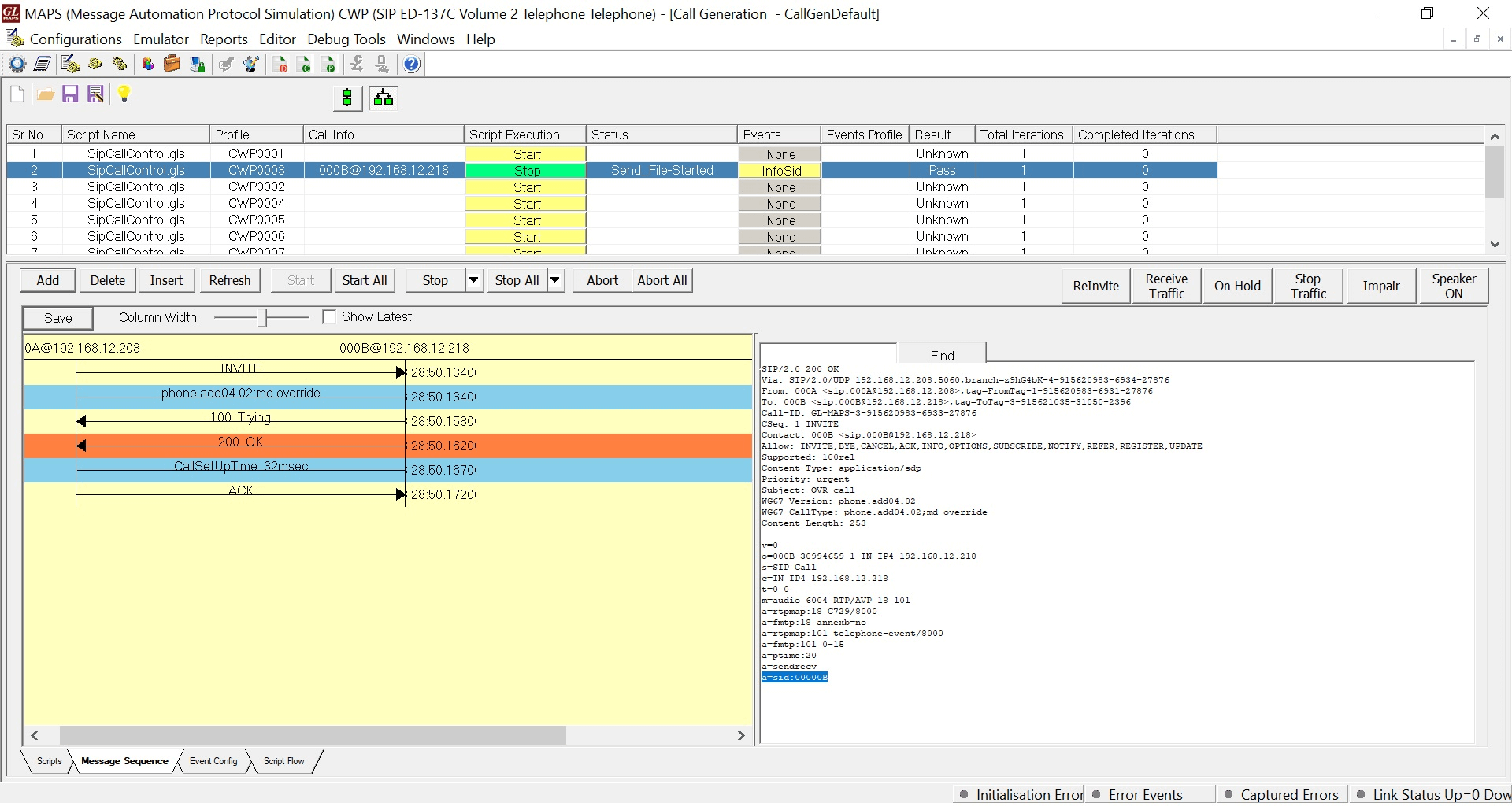1512x806 pixels.
Task: Click the green hierarchy tree view icon
Action: pos(384,98)
